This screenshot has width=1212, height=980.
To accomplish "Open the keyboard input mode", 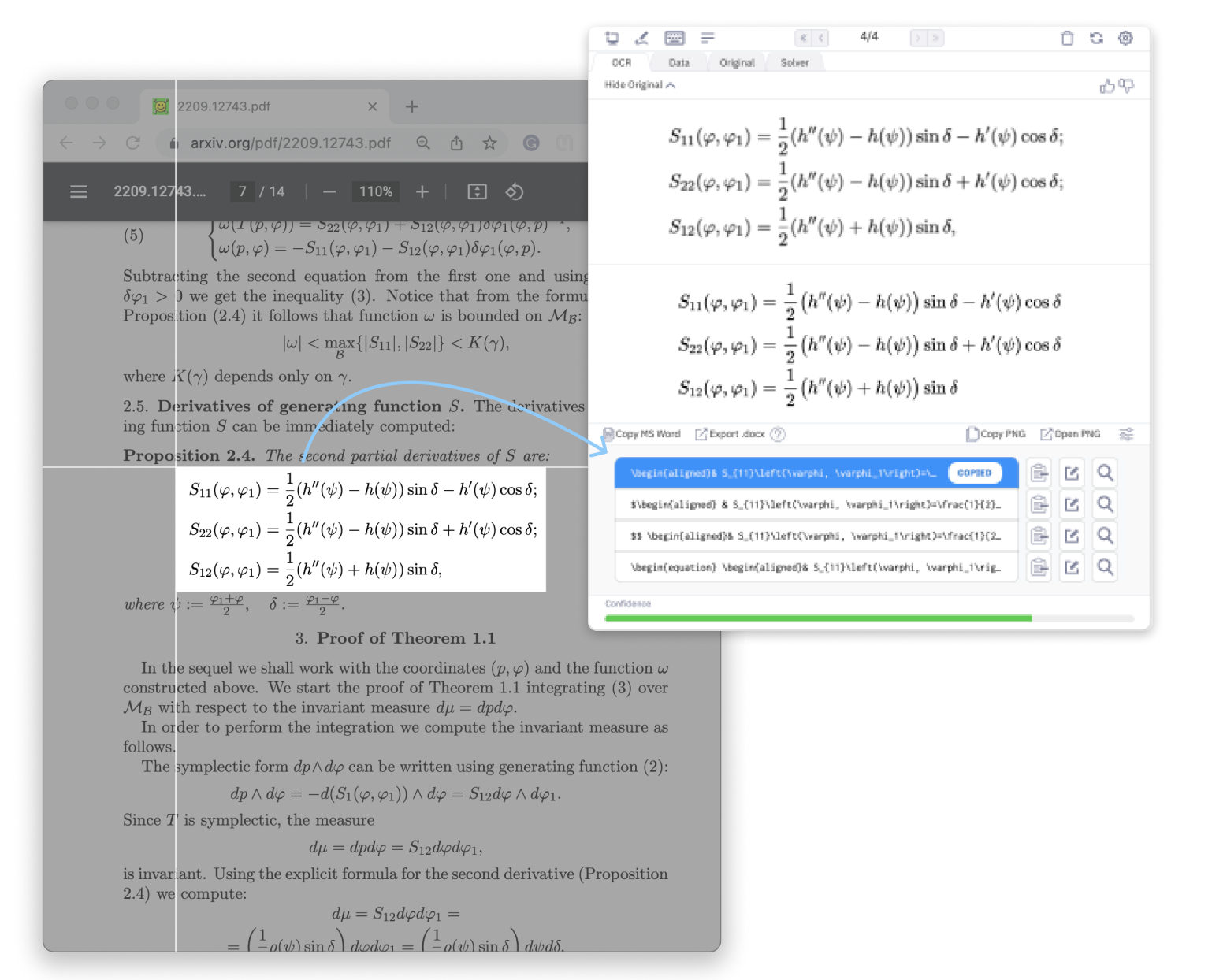I will point(675,38).
